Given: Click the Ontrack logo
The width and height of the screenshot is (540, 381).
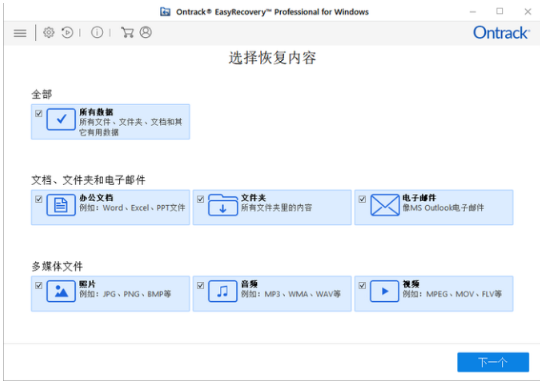Looking at the screenshot, I should point(501,33).
